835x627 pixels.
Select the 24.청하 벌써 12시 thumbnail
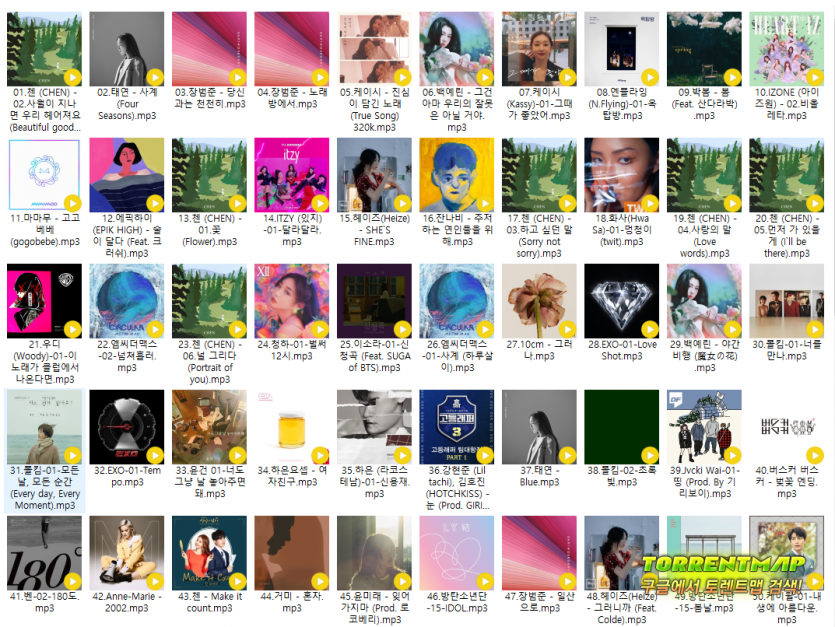coord(291,301)
